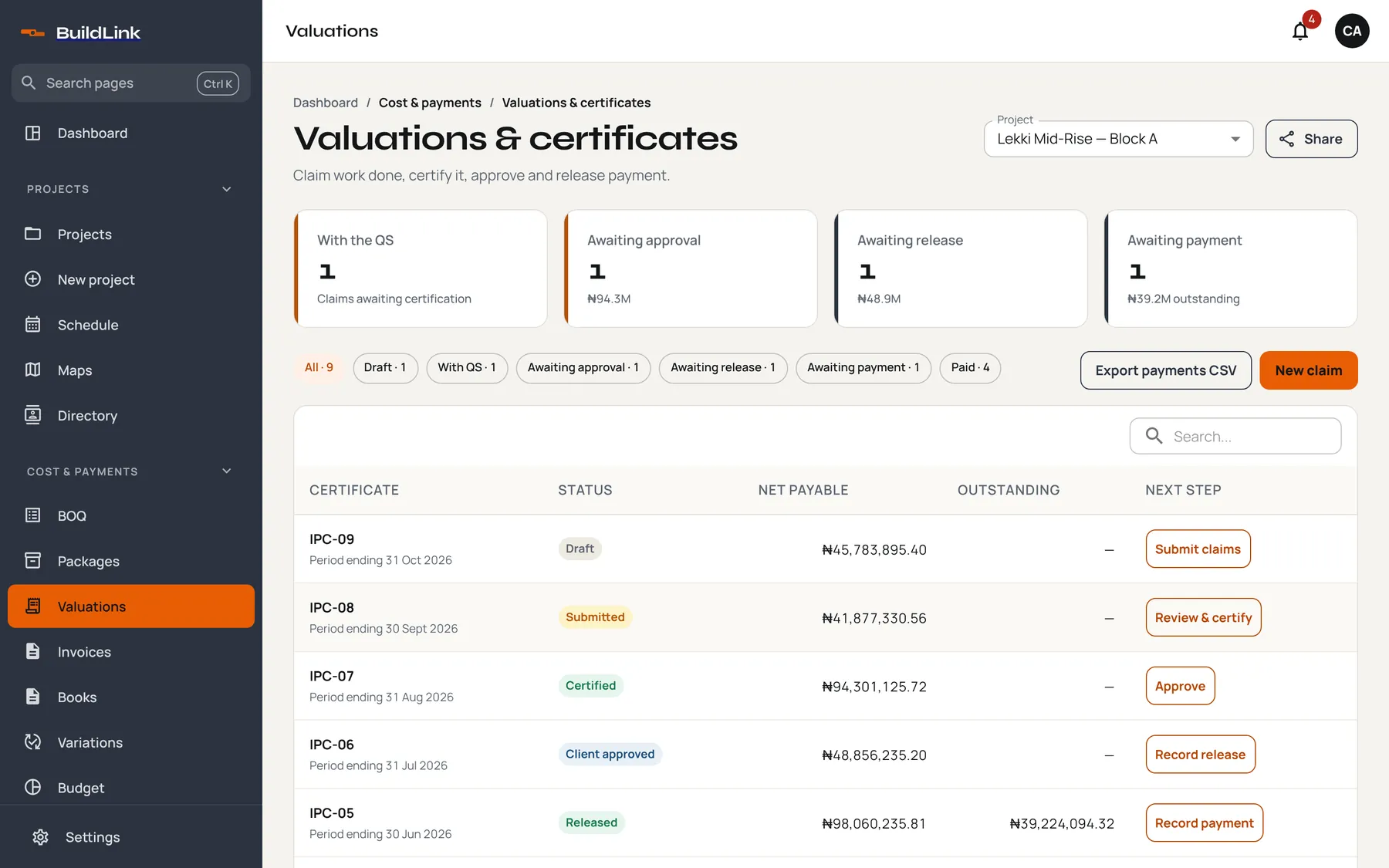Click the Budget pie chart icon
The width and height of the screenshot is (1389, 868).
(x=32, y=788)
